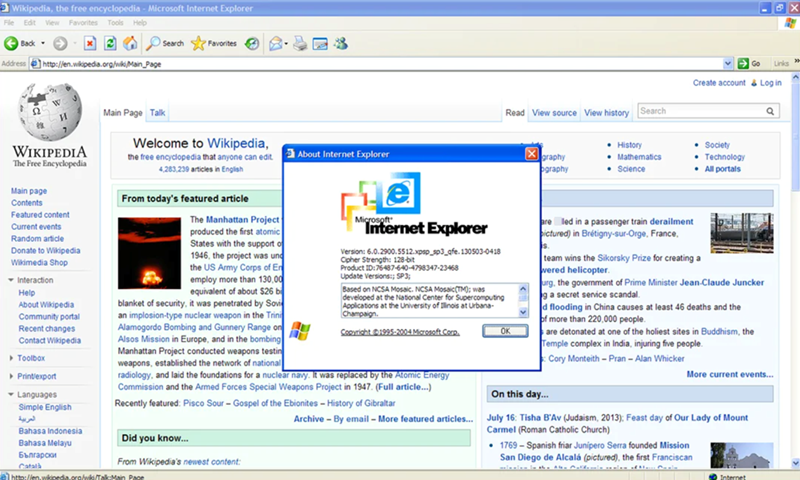800x480 pixels.
Task: Click down arrow in About dialog textbox scrollbar
Action: coord(523,312)
